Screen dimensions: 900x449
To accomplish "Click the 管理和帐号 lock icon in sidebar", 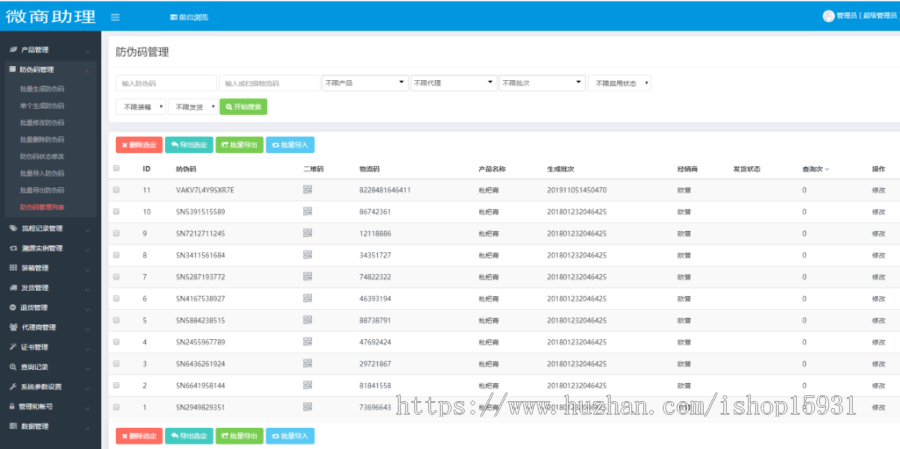I will pos(13,407).
